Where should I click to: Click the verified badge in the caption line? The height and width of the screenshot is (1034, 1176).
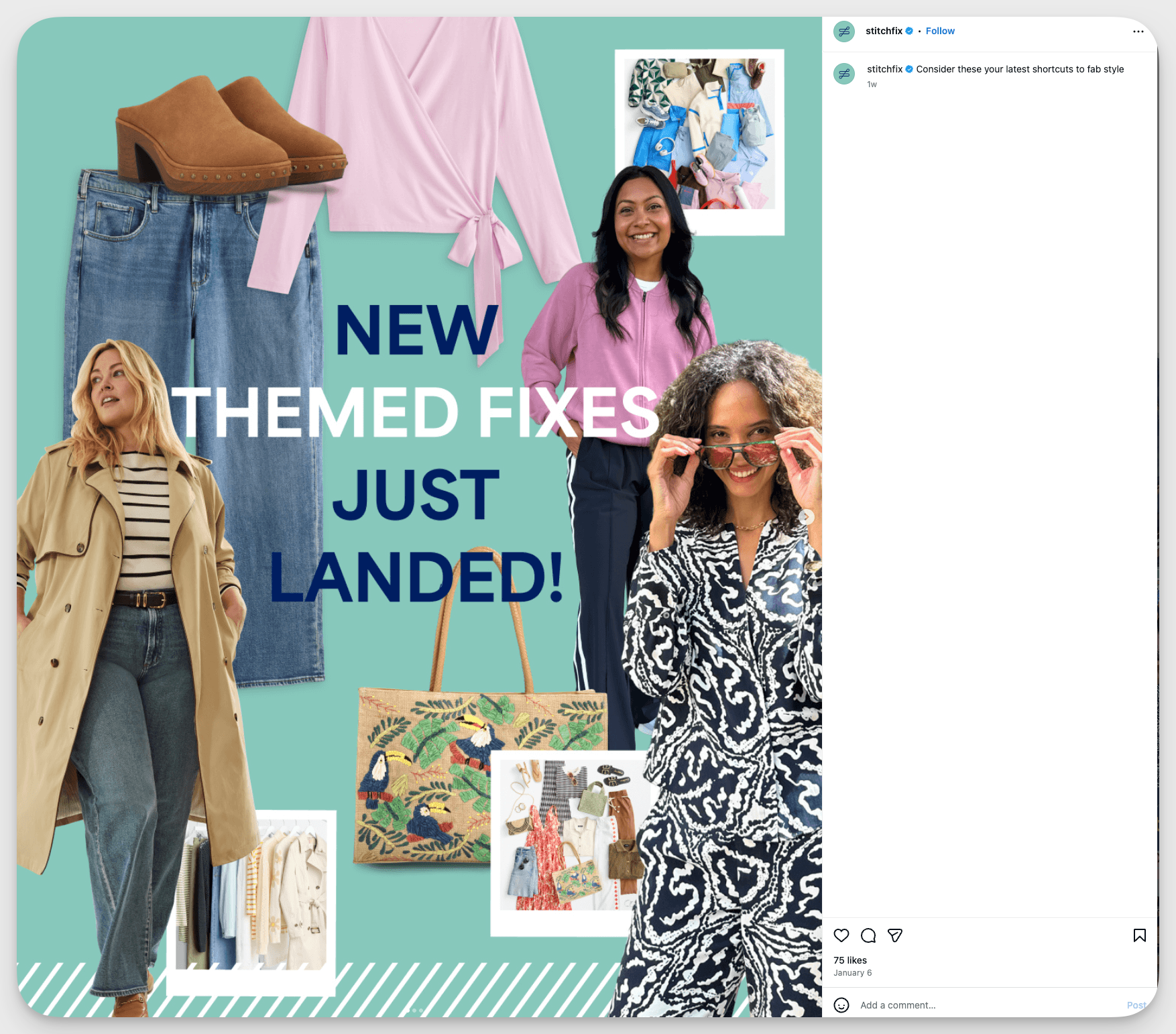[x=909, y=68]
